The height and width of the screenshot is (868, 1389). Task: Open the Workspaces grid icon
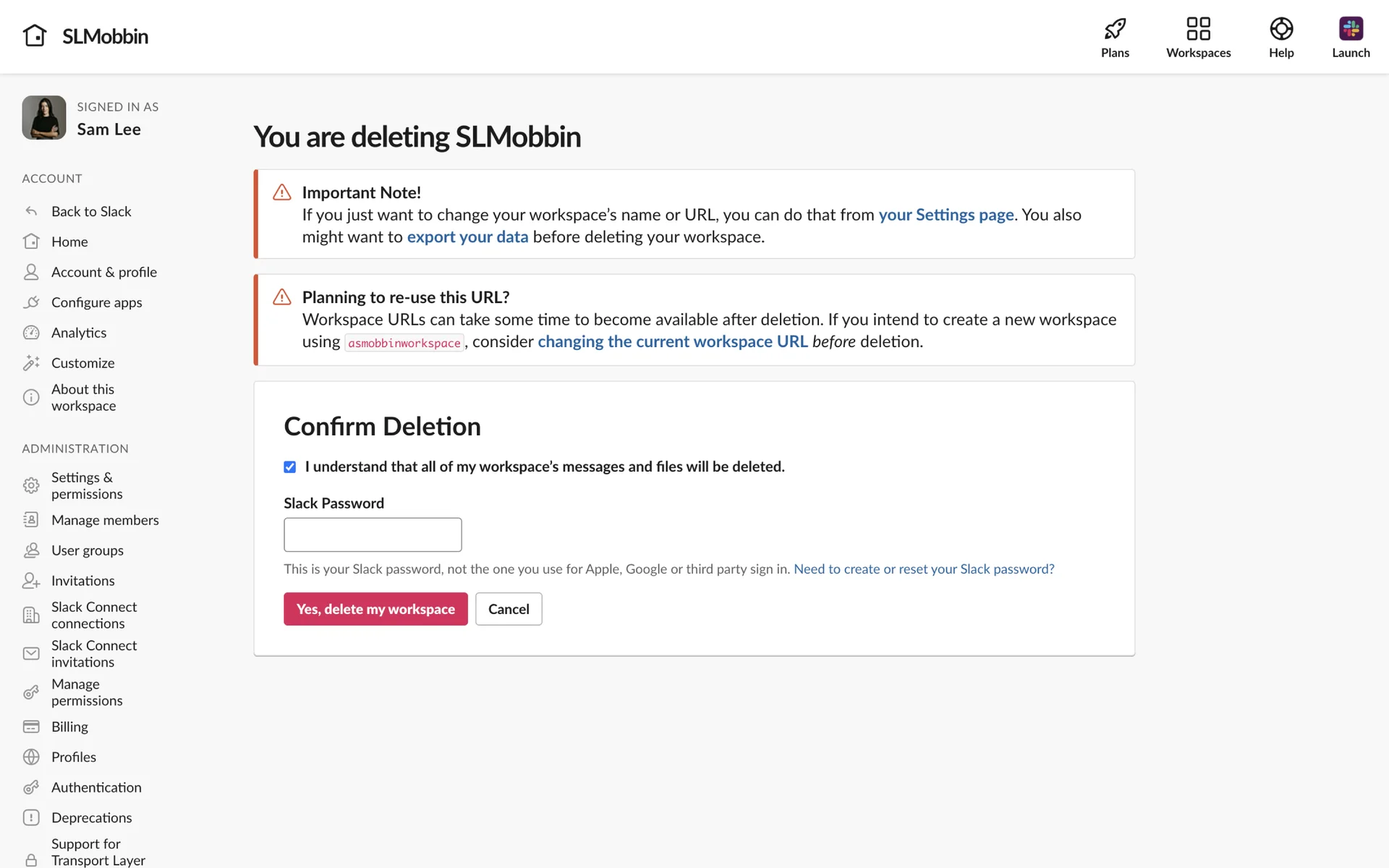[1198, 29]
